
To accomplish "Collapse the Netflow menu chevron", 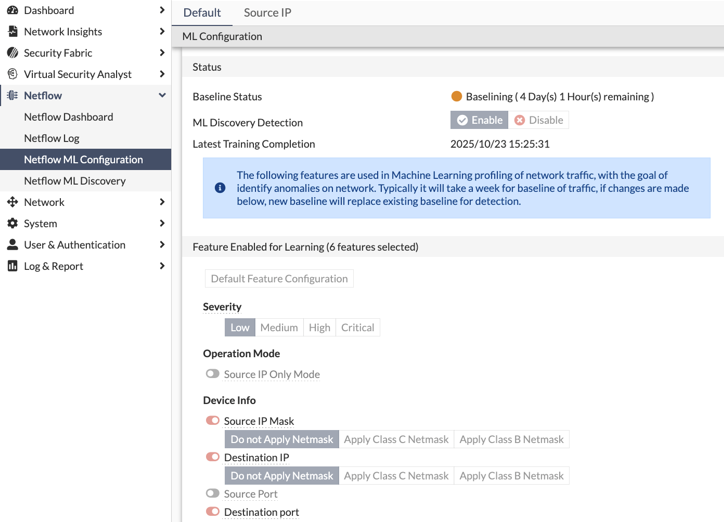I will 162,96.
